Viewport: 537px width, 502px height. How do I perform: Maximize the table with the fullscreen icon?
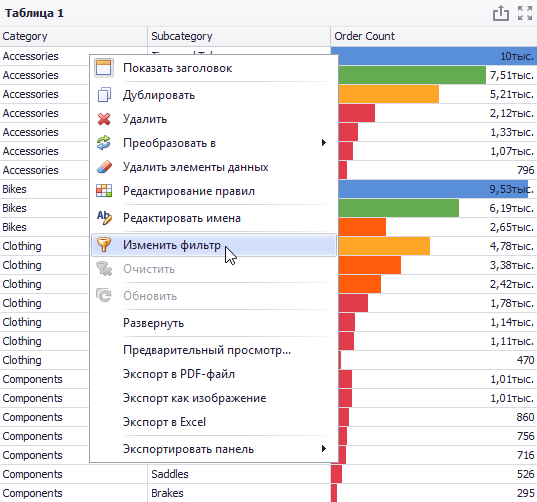[525, 13]
